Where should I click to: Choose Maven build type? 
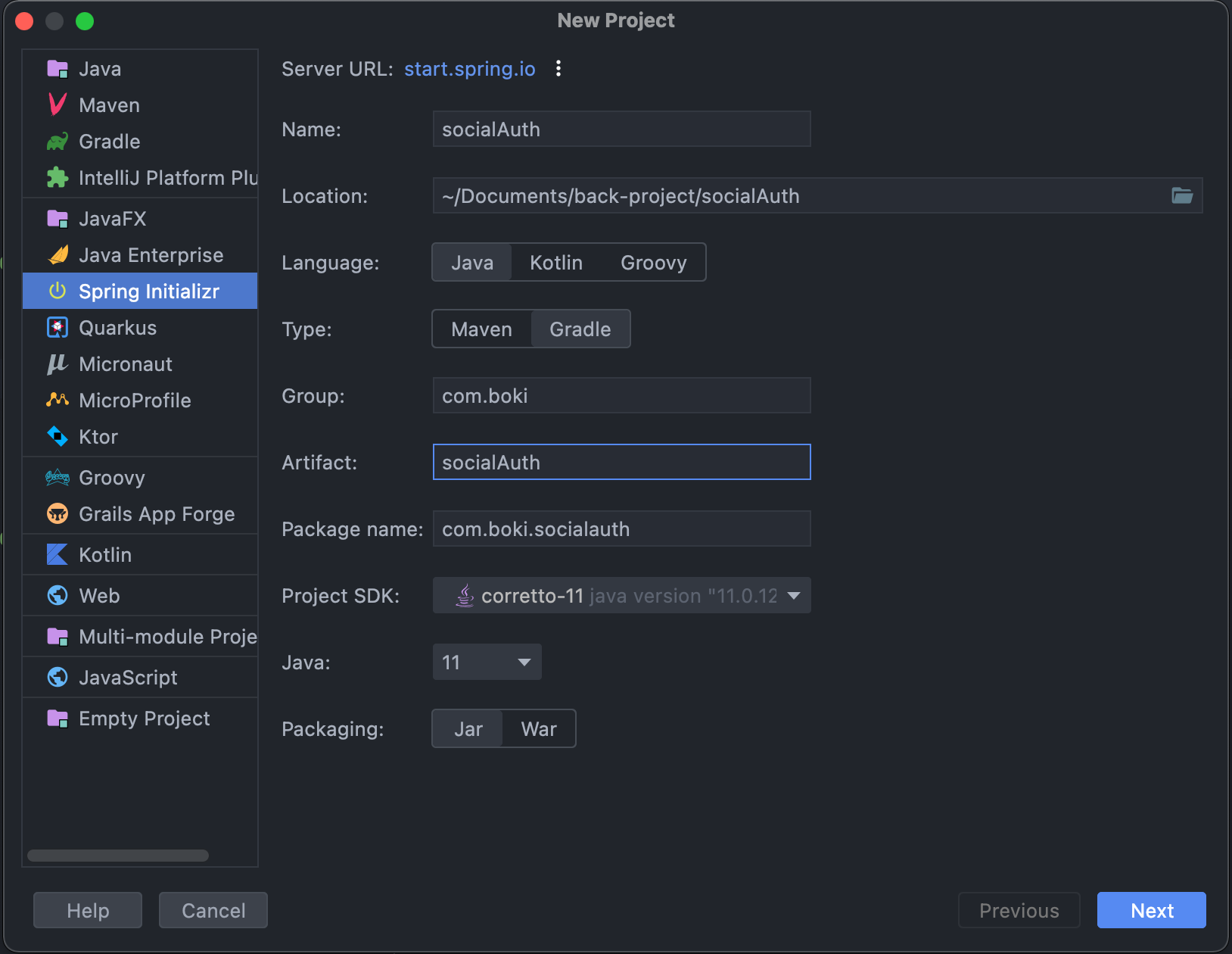pos(482,329)
